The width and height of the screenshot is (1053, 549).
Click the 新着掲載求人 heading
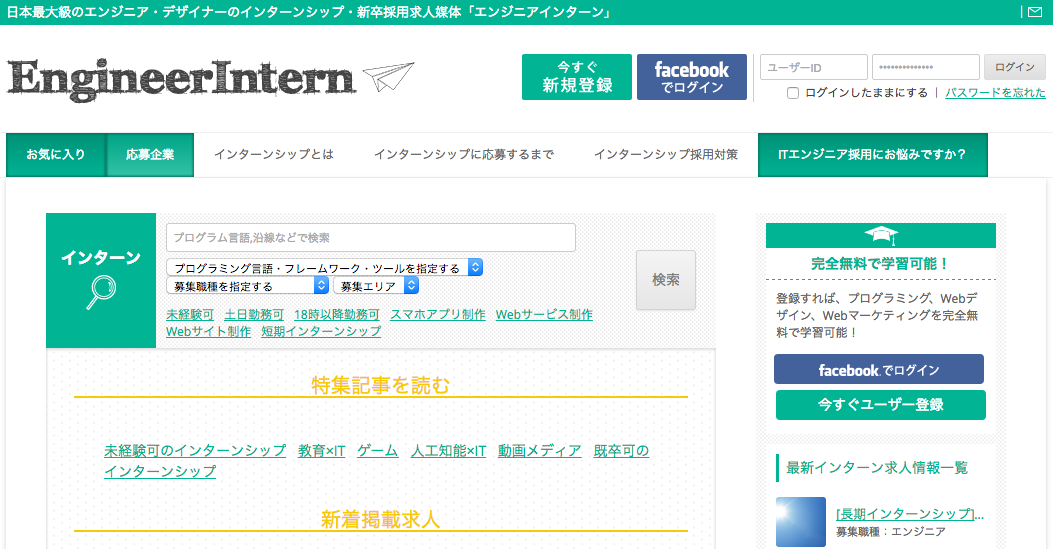[x=380, y=519]
